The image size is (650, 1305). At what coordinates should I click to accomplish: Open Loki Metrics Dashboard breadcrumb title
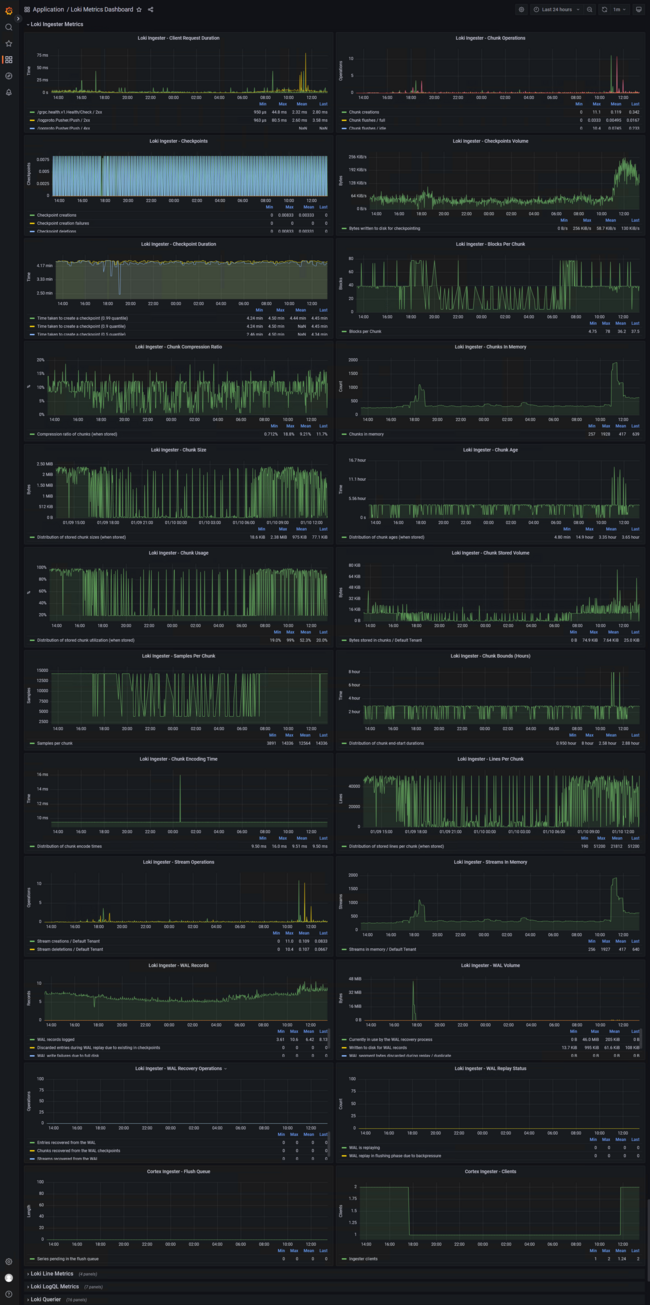click(x=103, y=9)
